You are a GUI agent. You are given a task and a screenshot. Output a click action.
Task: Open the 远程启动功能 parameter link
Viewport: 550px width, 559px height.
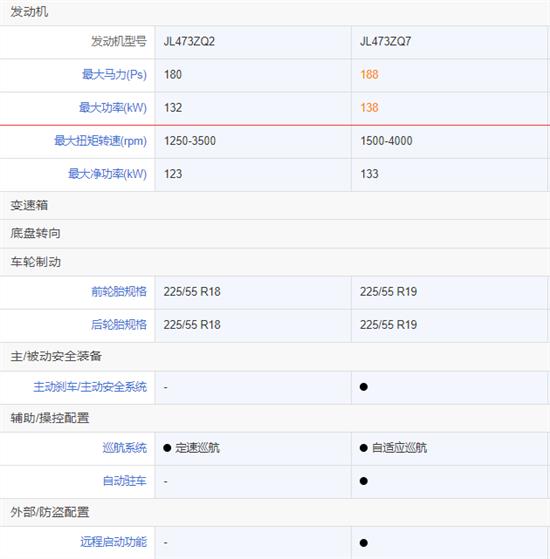coord(114,542)
